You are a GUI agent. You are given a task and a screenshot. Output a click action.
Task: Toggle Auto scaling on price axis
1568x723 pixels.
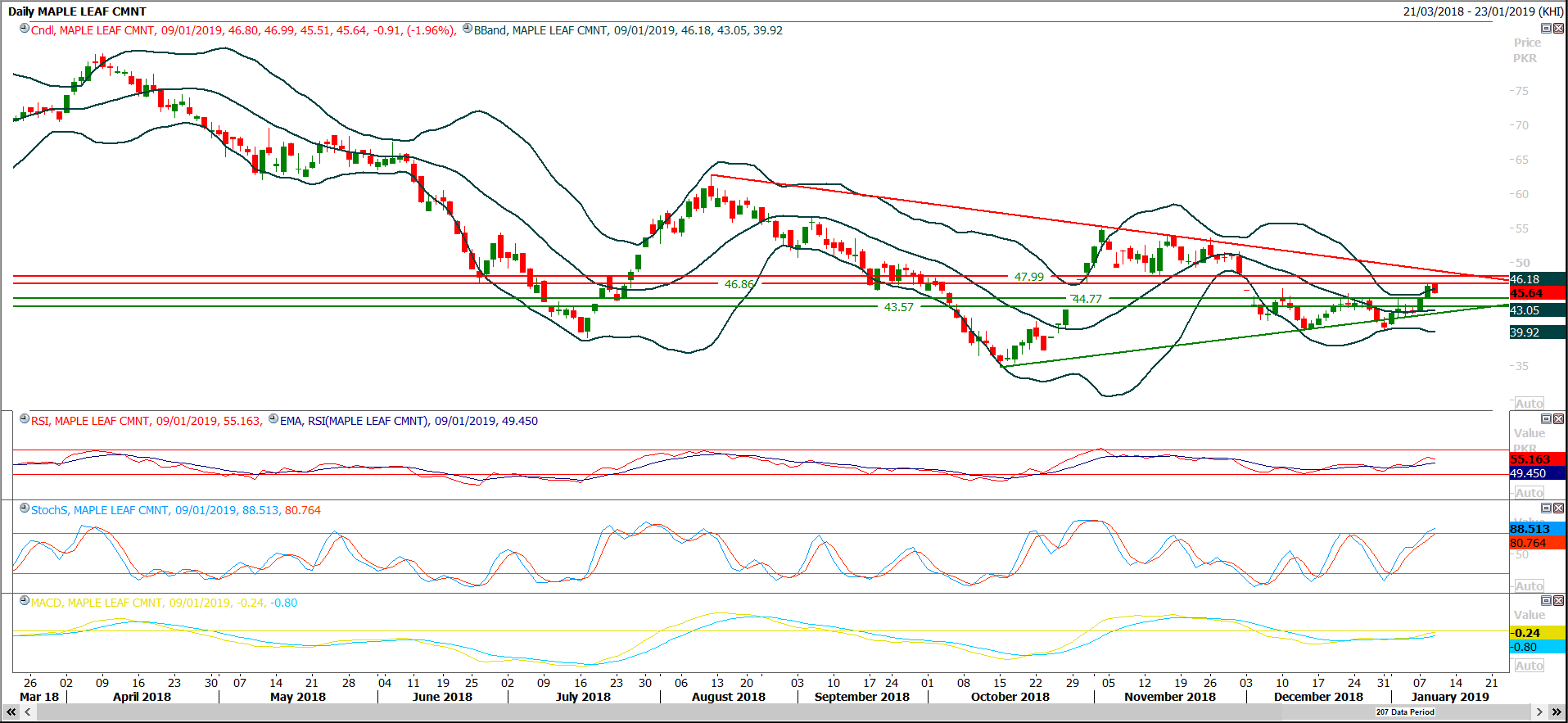(1529, 403)
